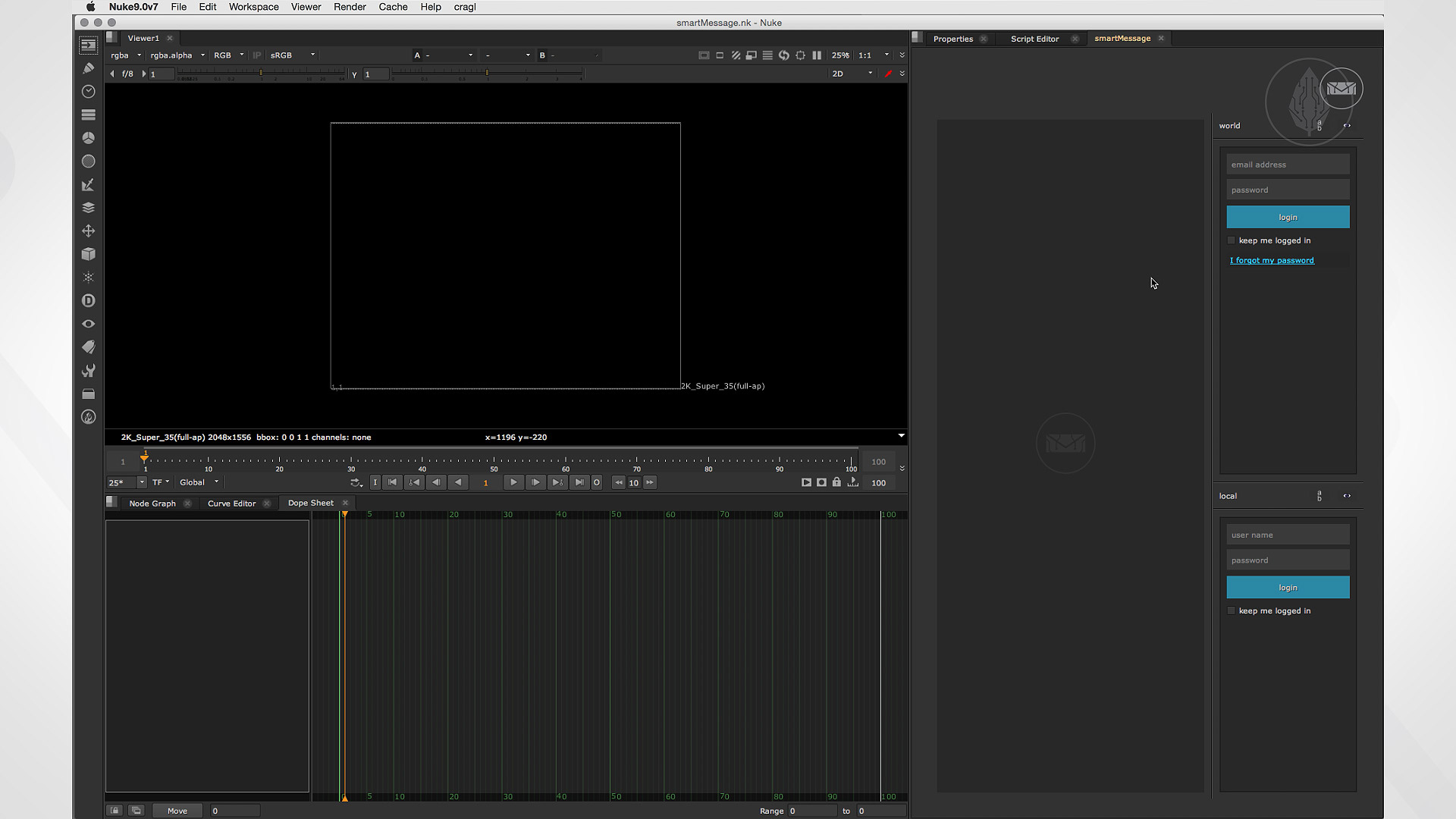This screenshot has height=819, width=1456.
Task: Click the viewer refresh icon
Action: click(784, 55)
